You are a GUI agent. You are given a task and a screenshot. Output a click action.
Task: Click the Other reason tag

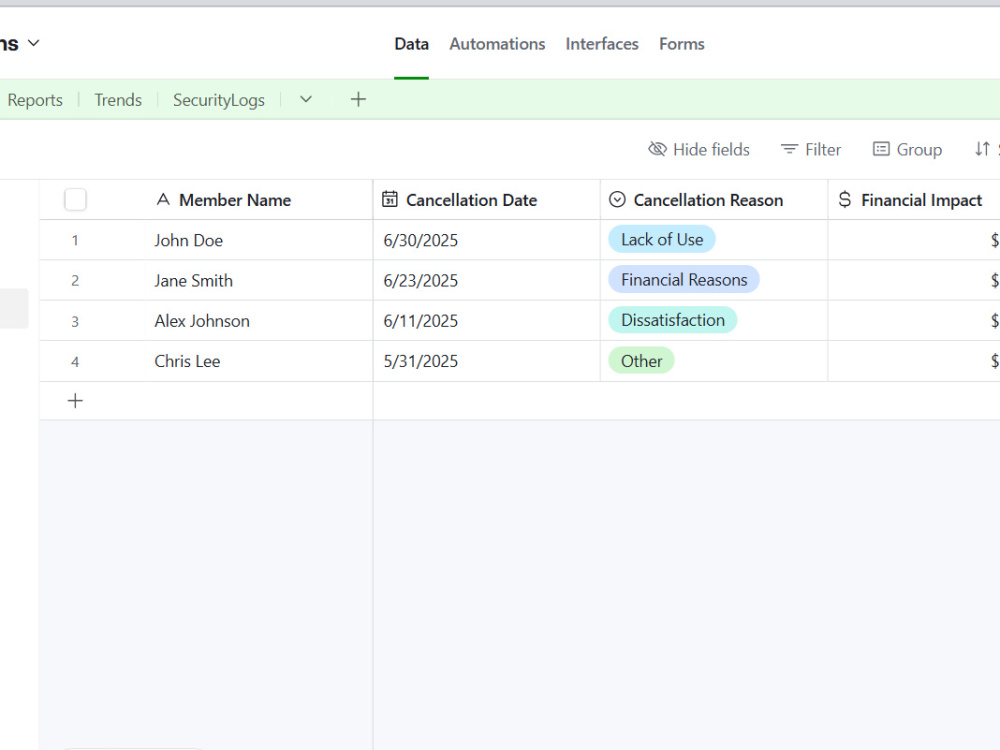[x=642, y=361]
